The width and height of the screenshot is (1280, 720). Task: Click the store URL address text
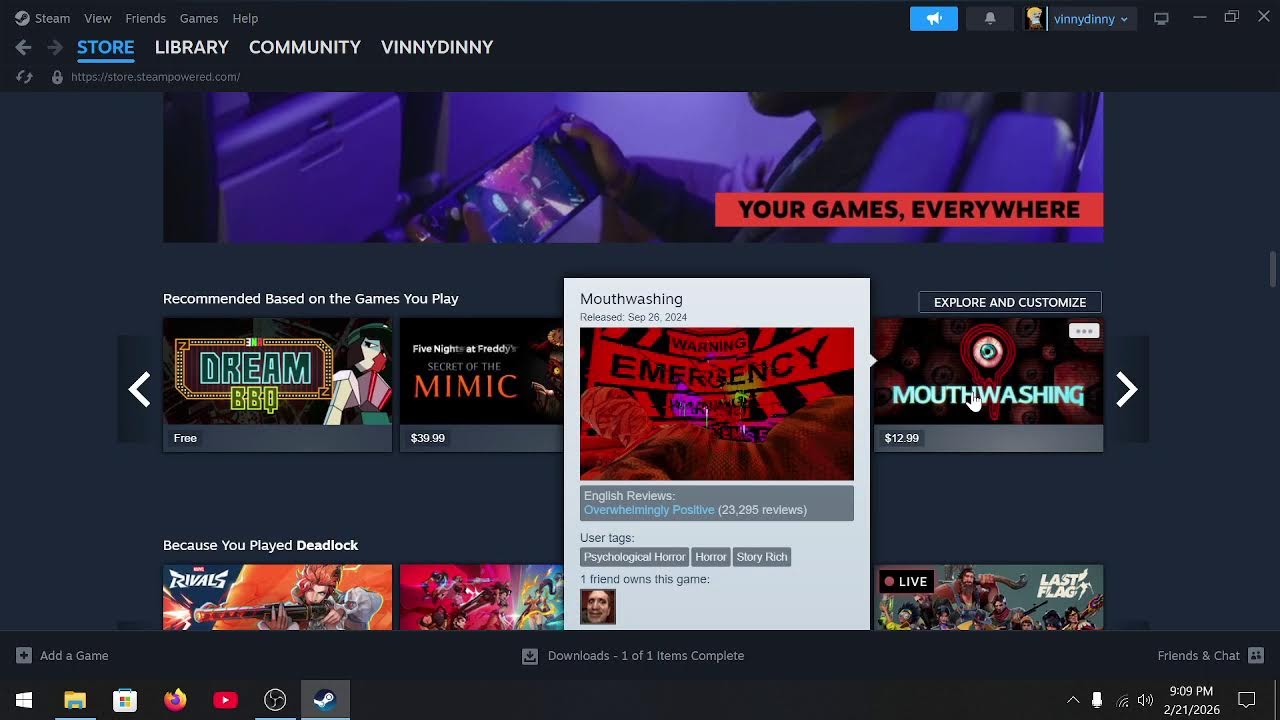(156, 77)
